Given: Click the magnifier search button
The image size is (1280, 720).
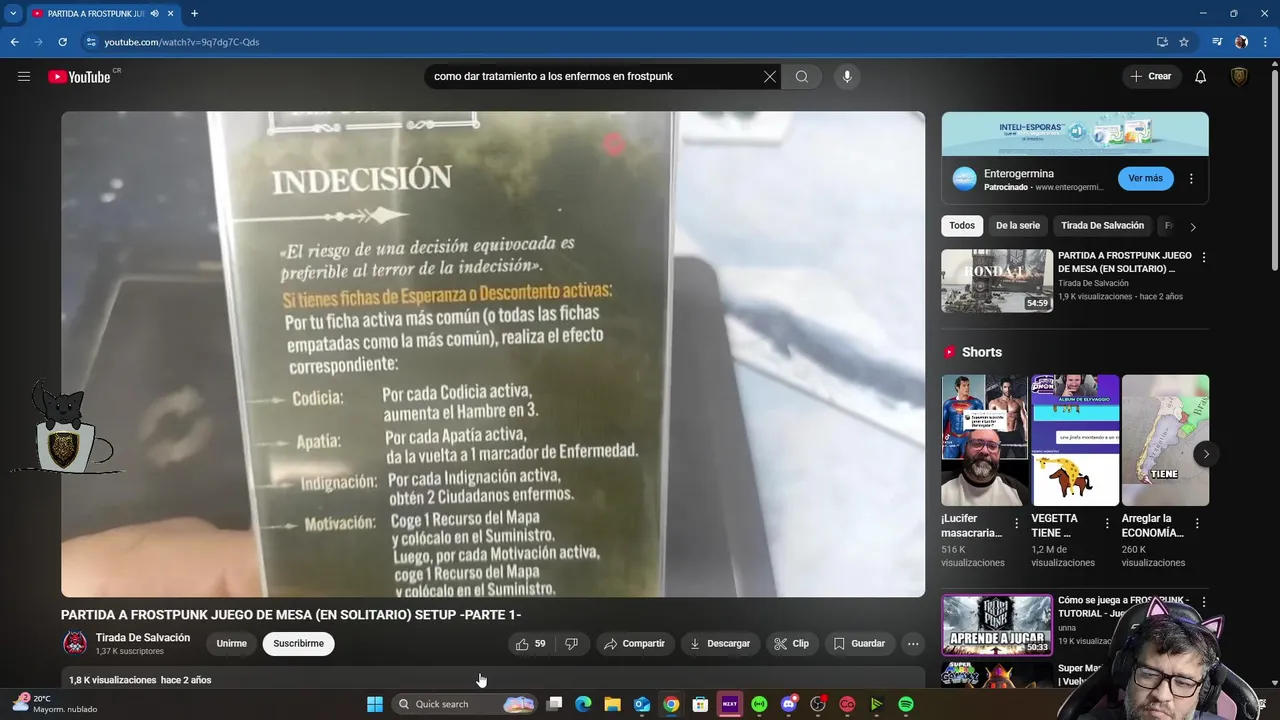Looking at the screenshot, I should point(802,76).
